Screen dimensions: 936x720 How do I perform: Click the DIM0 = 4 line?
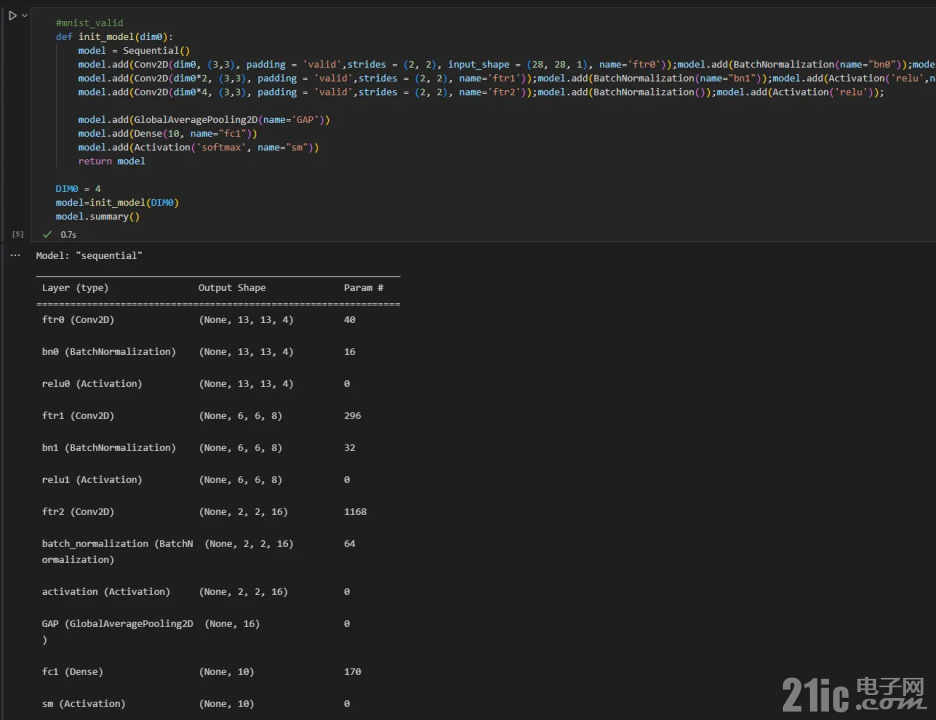coord(78,189)
